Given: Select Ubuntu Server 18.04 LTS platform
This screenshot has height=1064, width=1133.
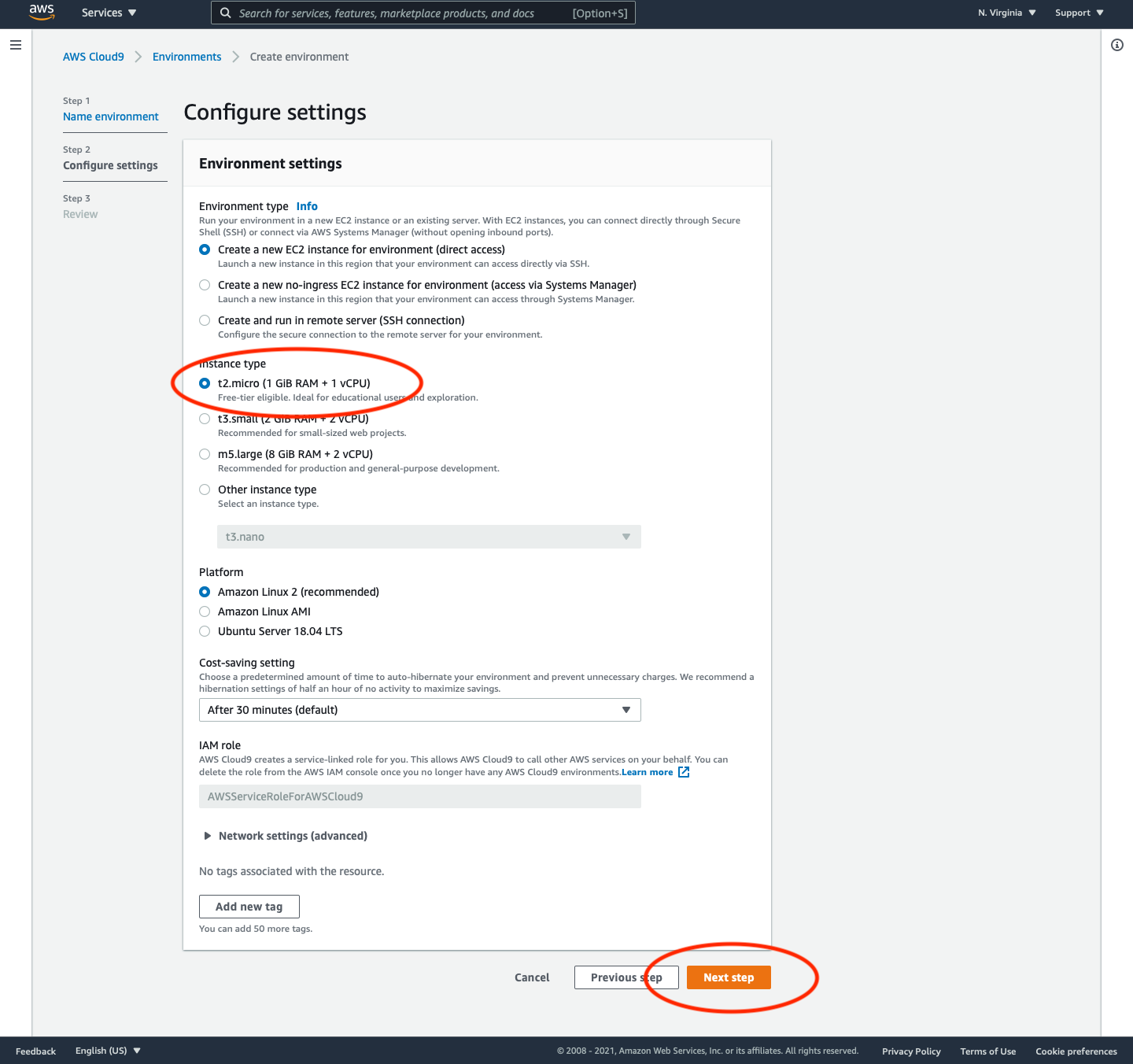Looking at the screenshot, I should coord(205,631).
